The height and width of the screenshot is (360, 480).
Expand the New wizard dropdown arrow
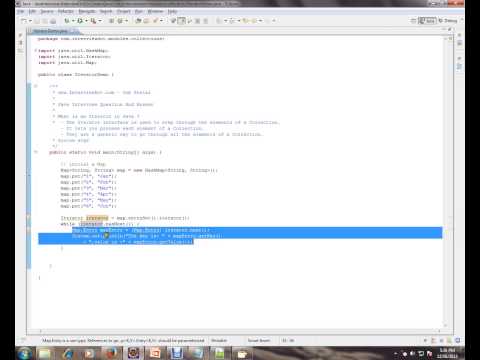pos(30,21)
